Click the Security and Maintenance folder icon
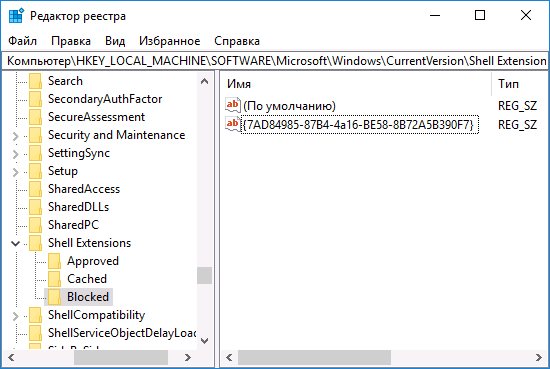 point(35,135)
